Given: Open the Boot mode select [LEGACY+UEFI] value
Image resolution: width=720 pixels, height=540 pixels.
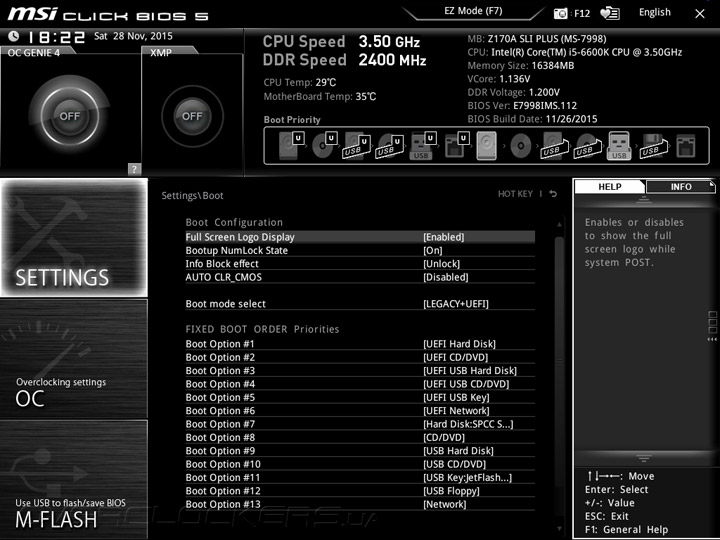Looking at the screenshot, I should (456, 304).
